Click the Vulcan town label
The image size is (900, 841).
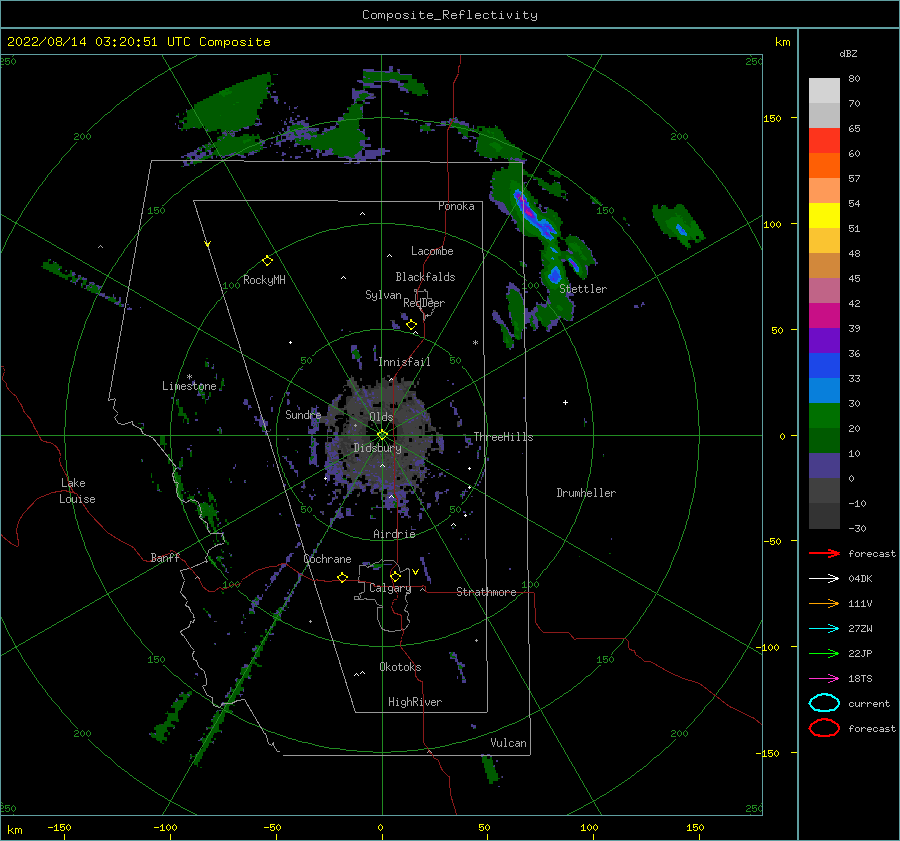tap(508, 743)
